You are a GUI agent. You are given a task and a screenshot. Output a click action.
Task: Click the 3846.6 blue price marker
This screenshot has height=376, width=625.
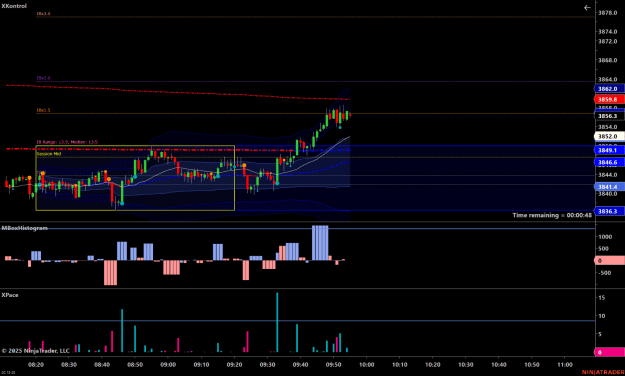609,162
